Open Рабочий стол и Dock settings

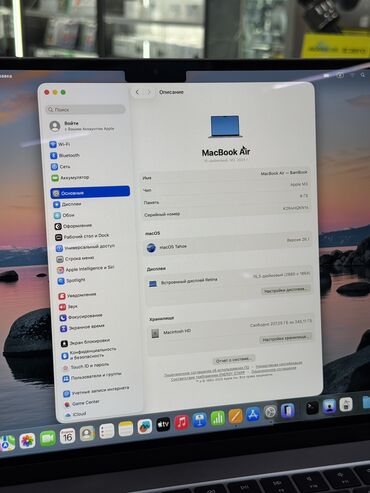click(x=82, y=236)
